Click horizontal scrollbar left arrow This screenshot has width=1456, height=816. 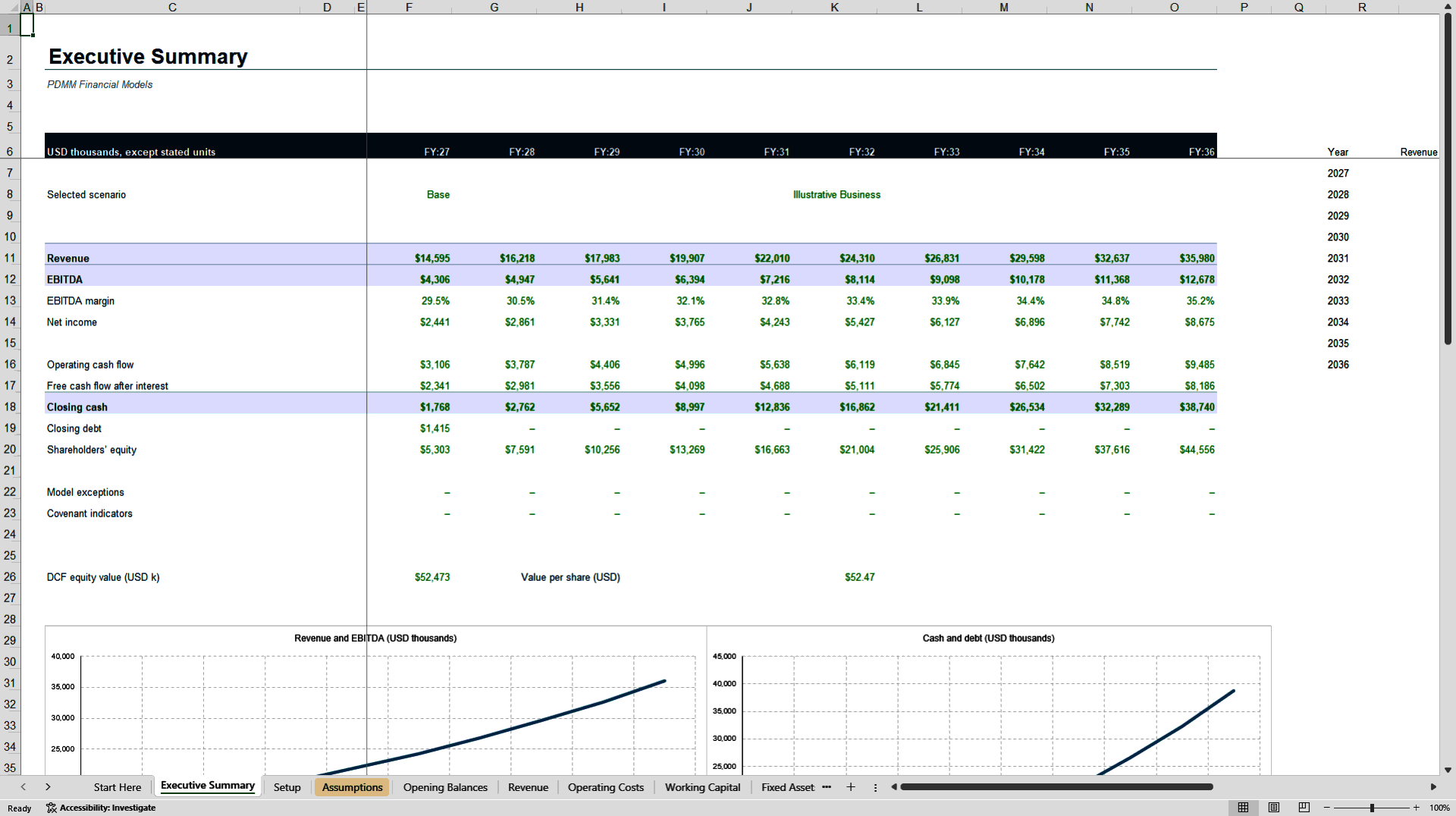coord(894,787)
